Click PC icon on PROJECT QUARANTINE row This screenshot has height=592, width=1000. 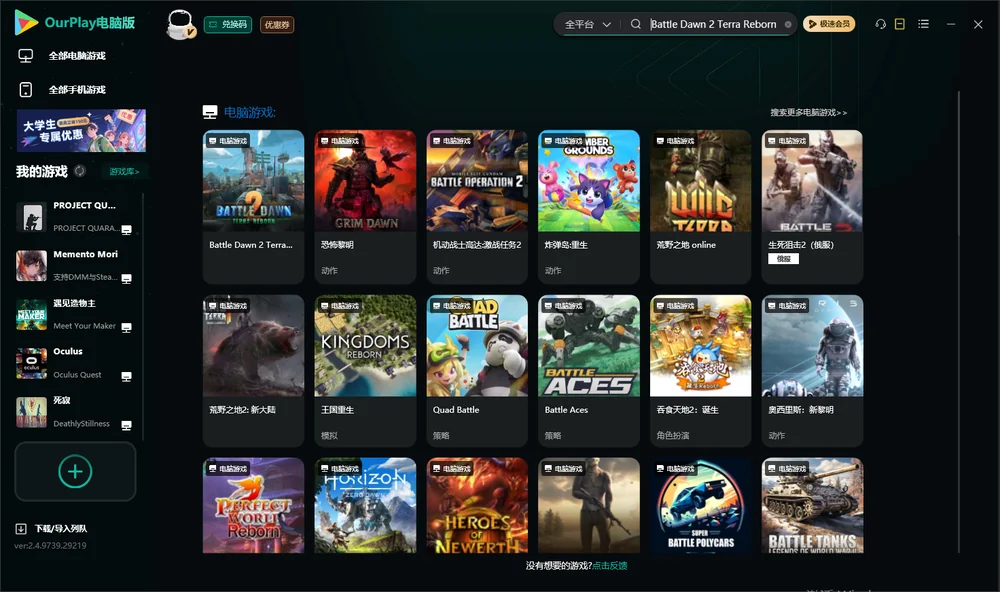(127, 230)
